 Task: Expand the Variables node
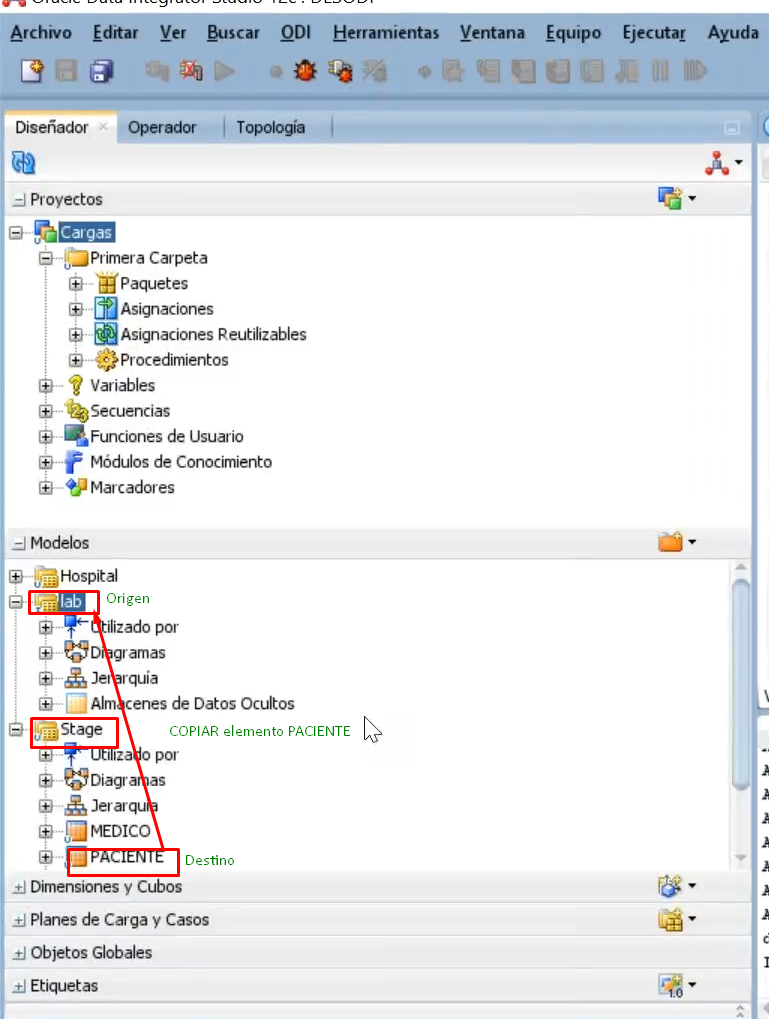(x=46, y=385)
